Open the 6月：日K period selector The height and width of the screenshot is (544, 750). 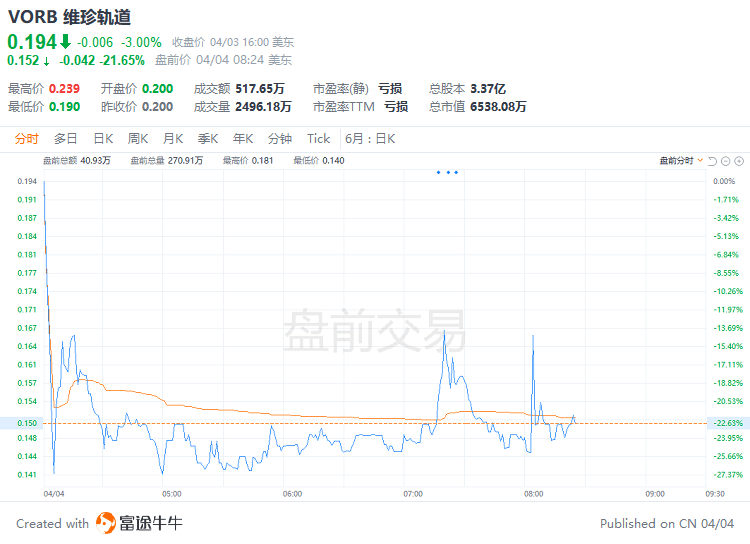coord(371,139)
